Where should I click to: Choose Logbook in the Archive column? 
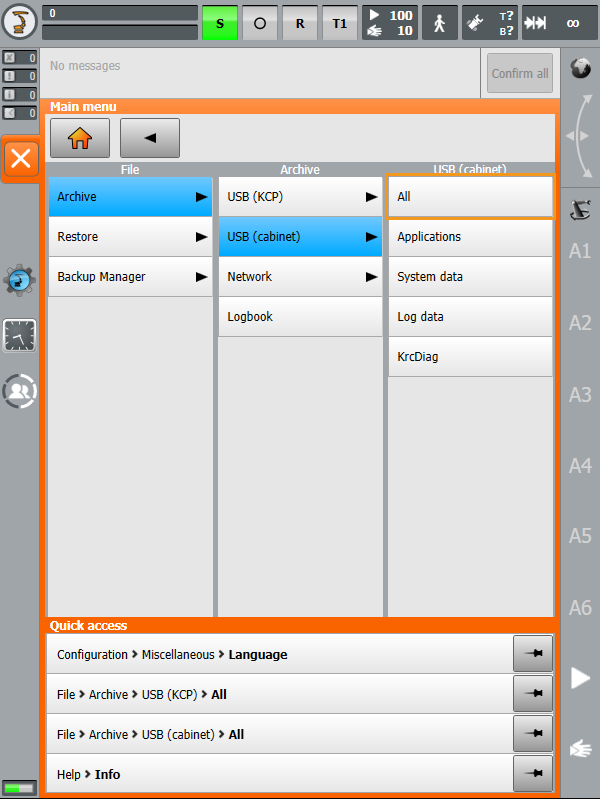coord(300,316)
